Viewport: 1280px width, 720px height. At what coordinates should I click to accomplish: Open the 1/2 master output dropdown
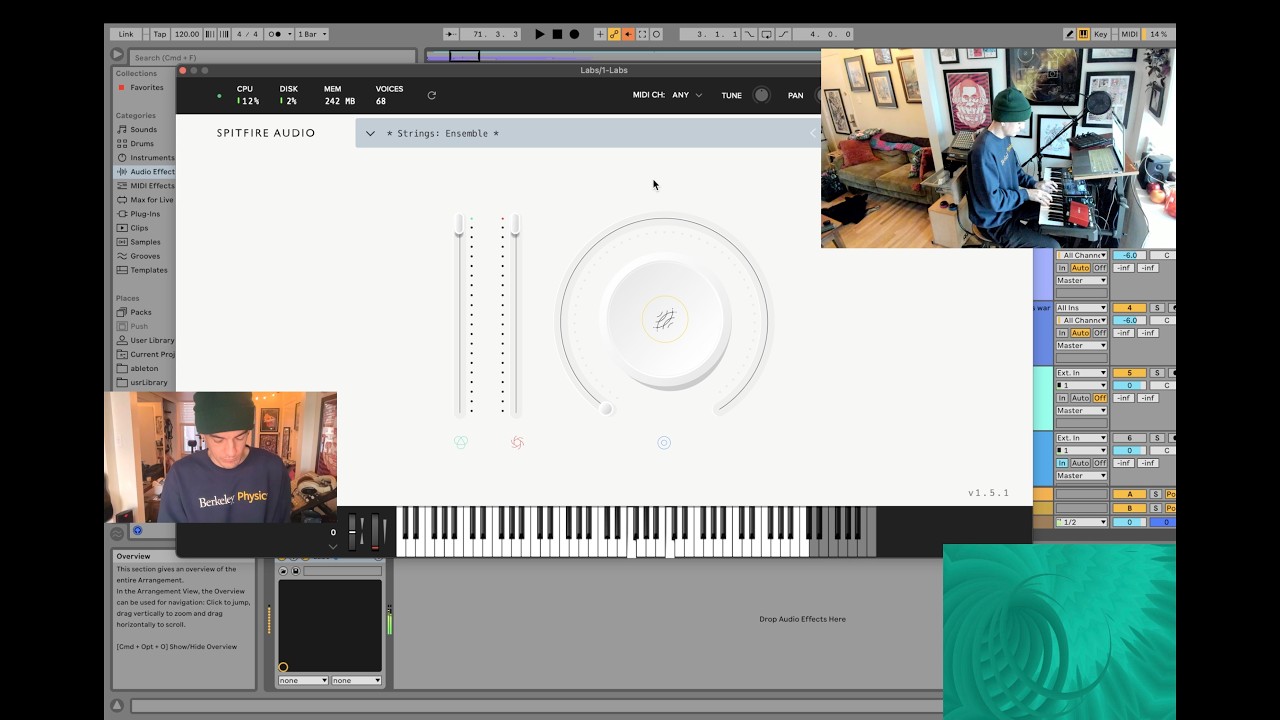pyautogui.click(x=1082, y=522)
